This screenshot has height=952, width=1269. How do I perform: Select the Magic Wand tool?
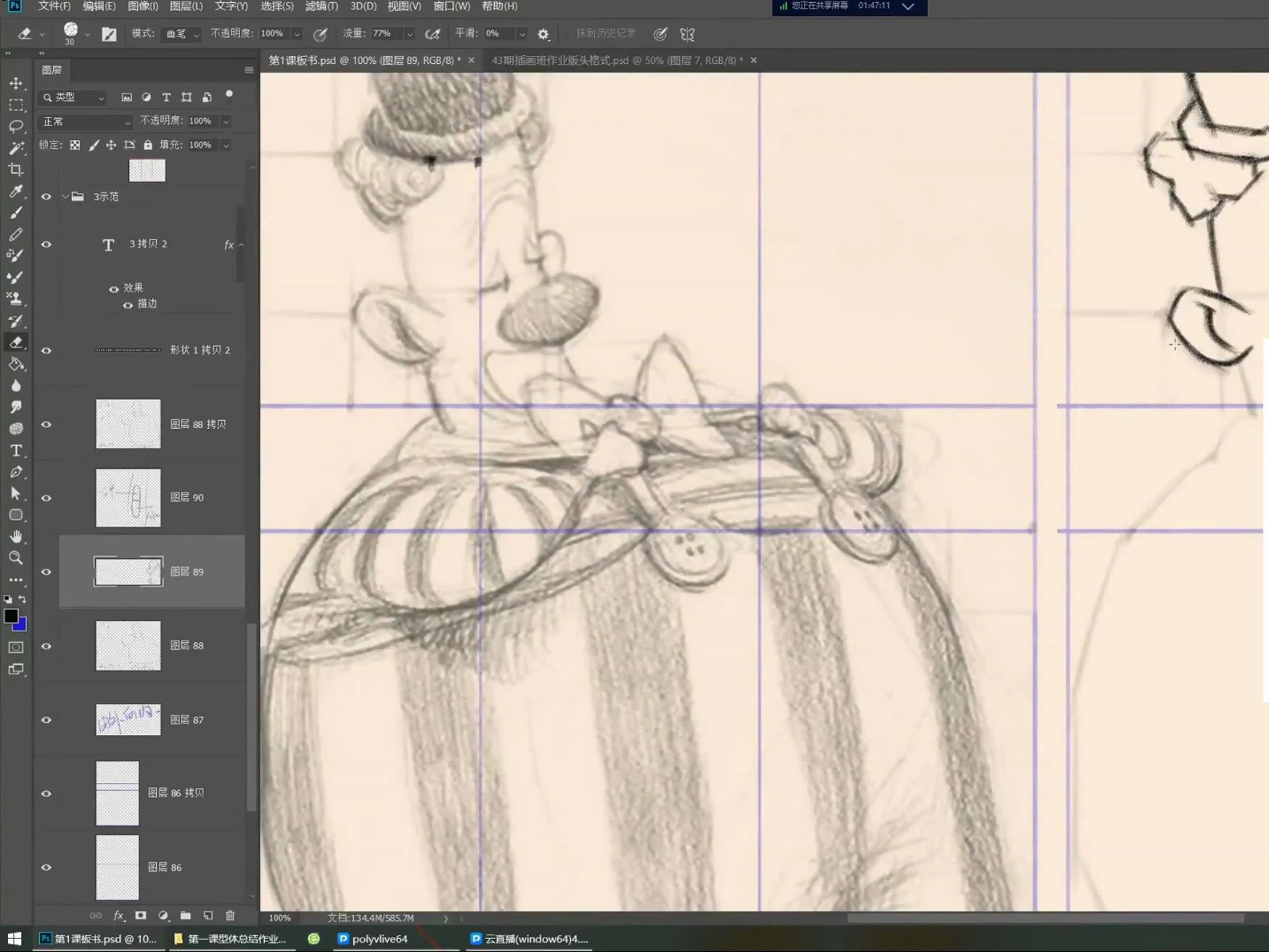point(16,148)
